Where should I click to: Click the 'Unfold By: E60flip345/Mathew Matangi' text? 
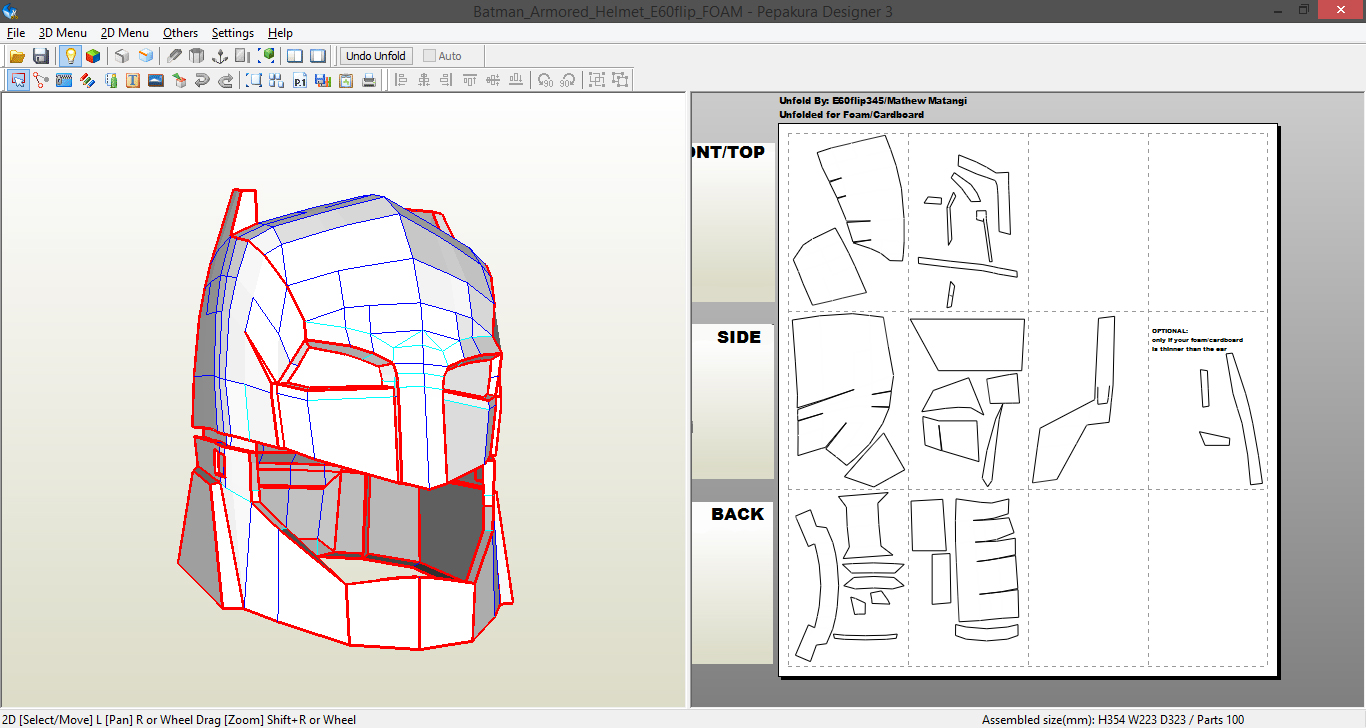pyautogui.click(x=873, y=101)
